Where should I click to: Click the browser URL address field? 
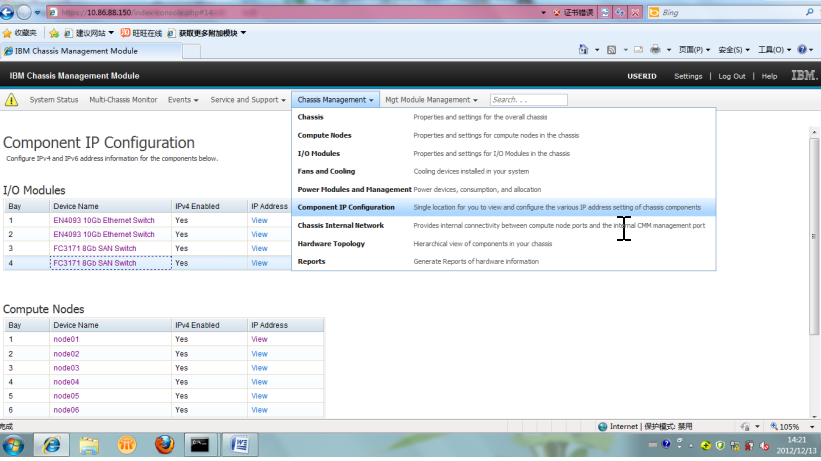(293, 13)
